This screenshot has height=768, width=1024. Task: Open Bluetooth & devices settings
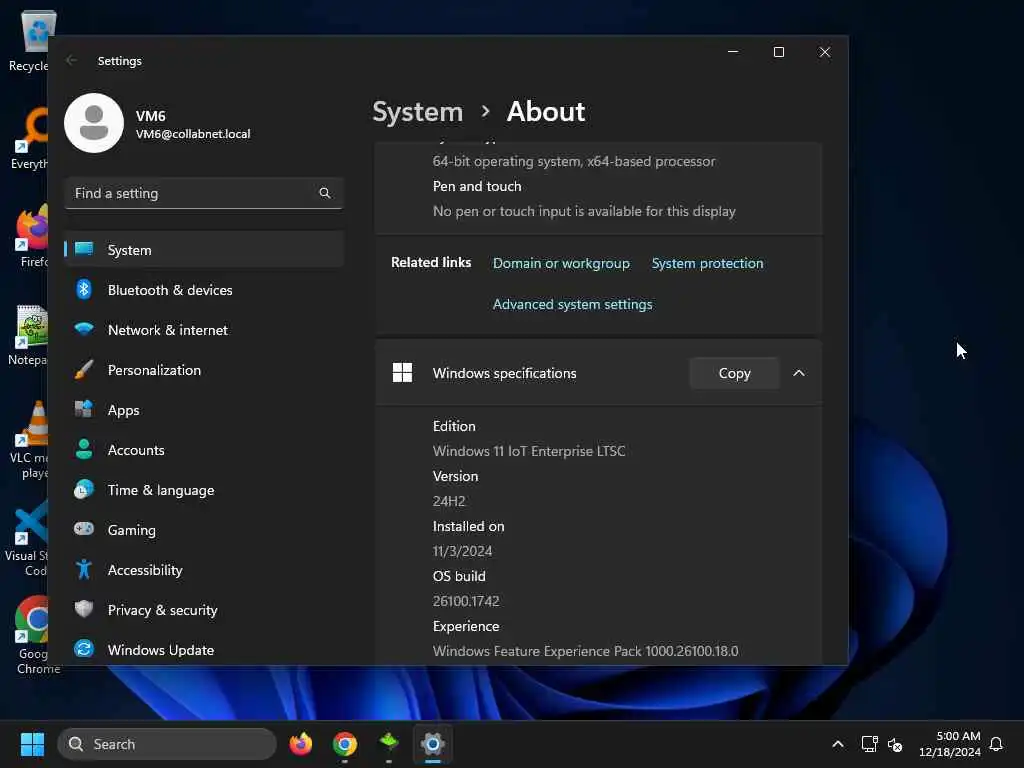(204, 290)
